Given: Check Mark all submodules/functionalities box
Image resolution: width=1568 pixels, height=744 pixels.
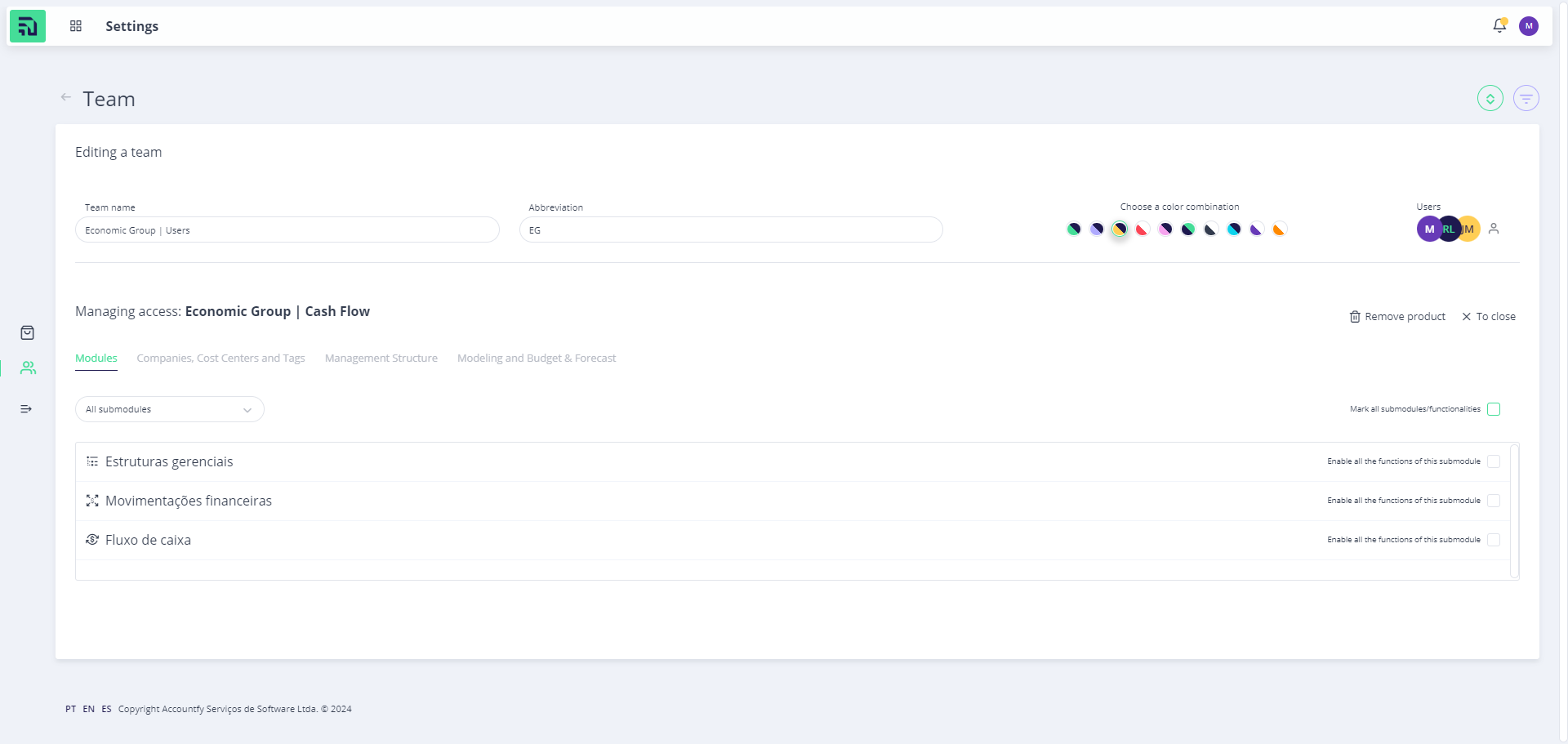Looking at the screenshot, I should click(1494, 409).
